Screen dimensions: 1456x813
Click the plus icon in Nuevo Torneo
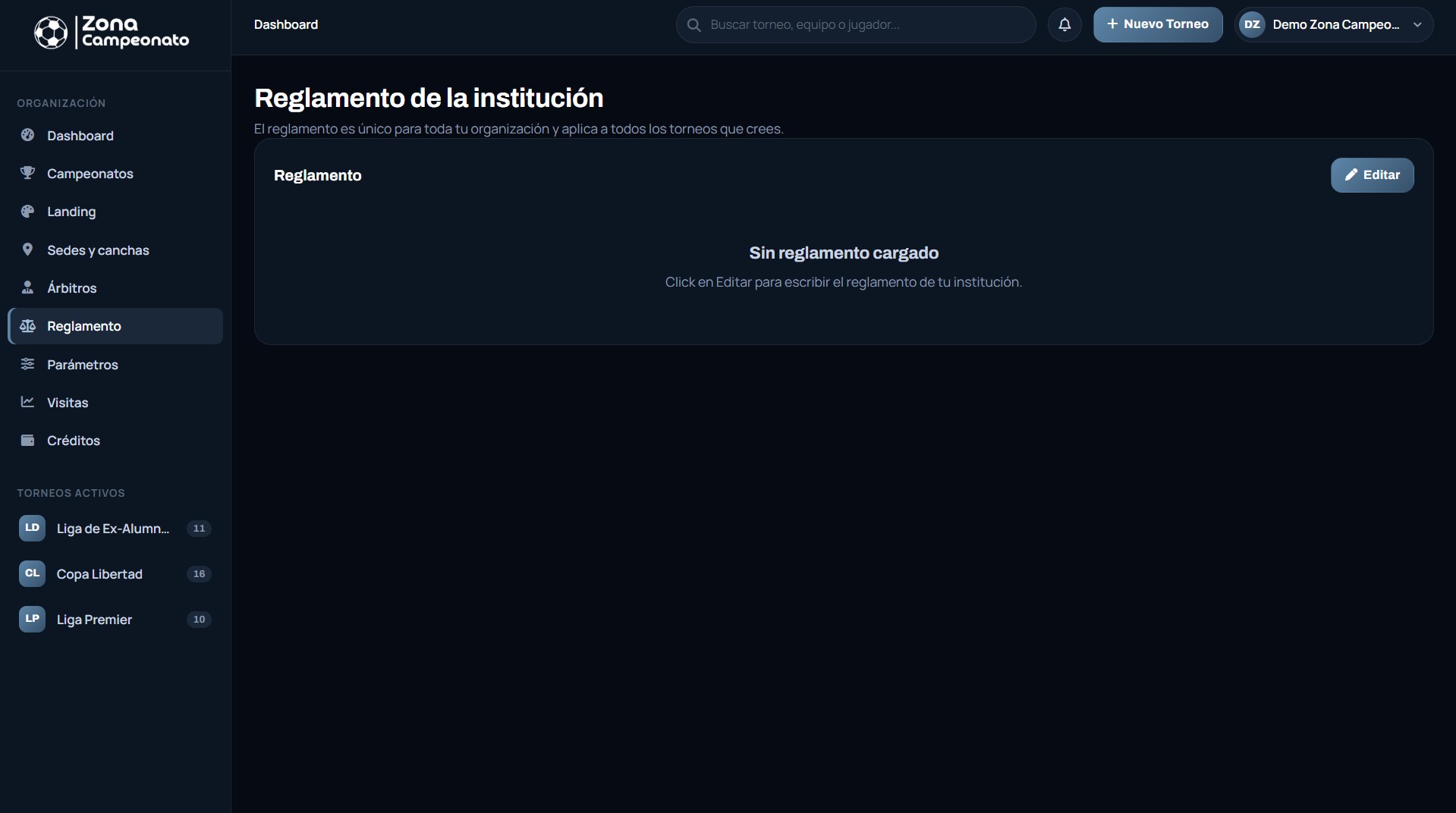pyautogui.click(x=1112, y=24)
